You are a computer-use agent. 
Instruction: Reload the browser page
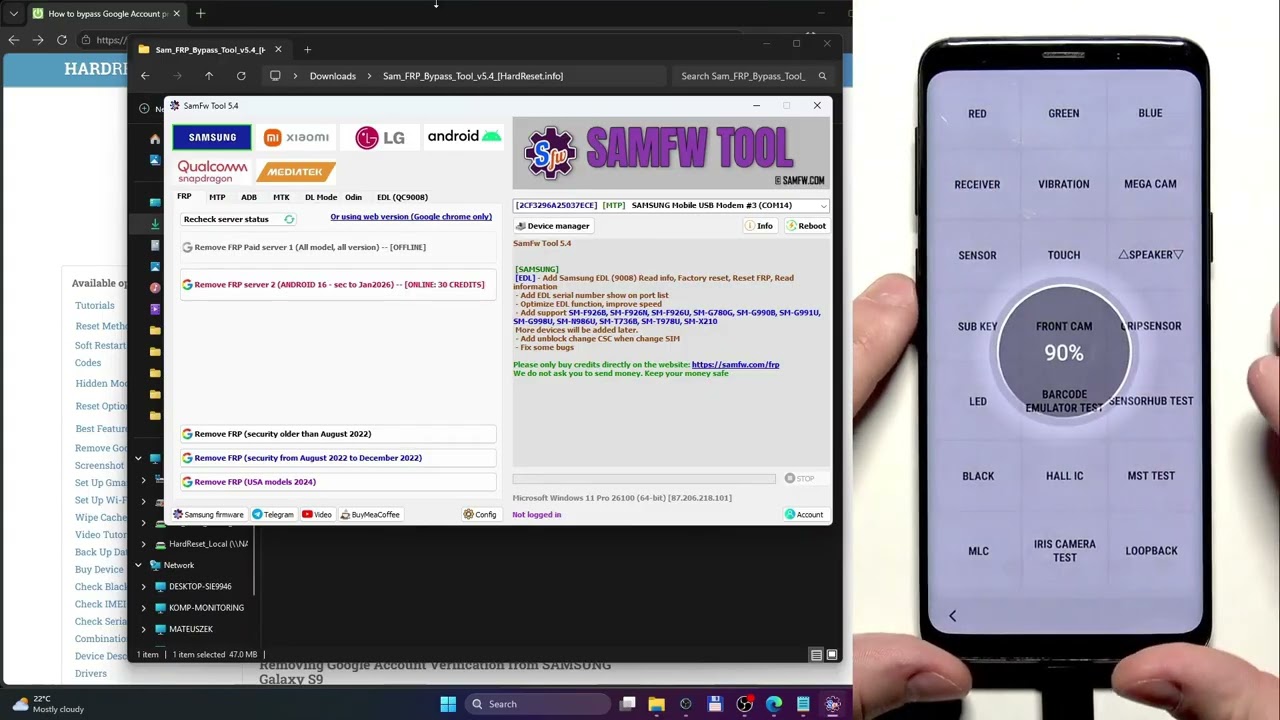point(62,40)
